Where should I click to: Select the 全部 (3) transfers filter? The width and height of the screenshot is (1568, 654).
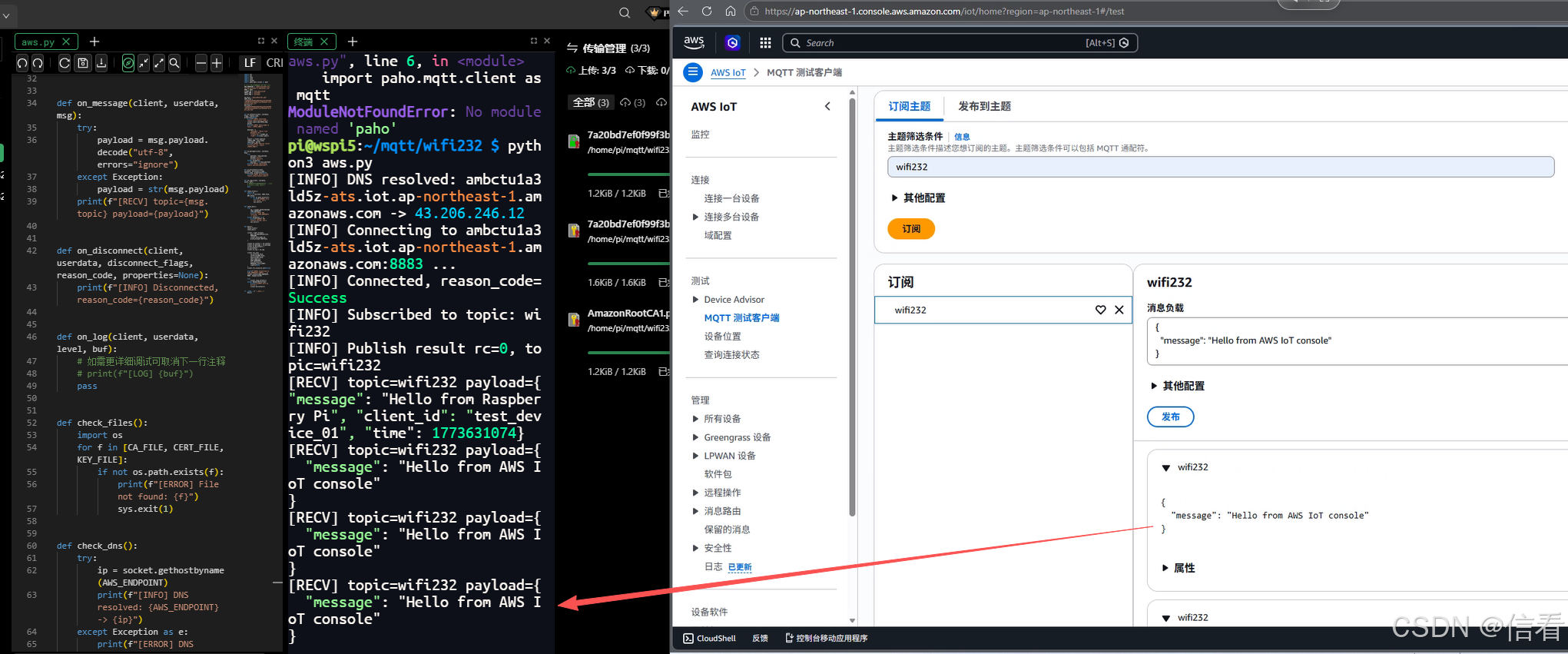(x=590, y=102)
